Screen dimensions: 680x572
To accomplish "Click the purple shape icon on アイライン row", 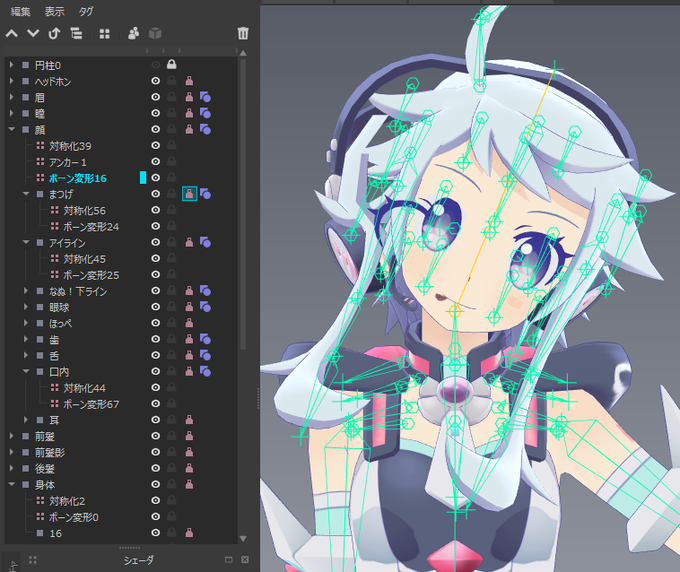I will (x=206, y=242).
